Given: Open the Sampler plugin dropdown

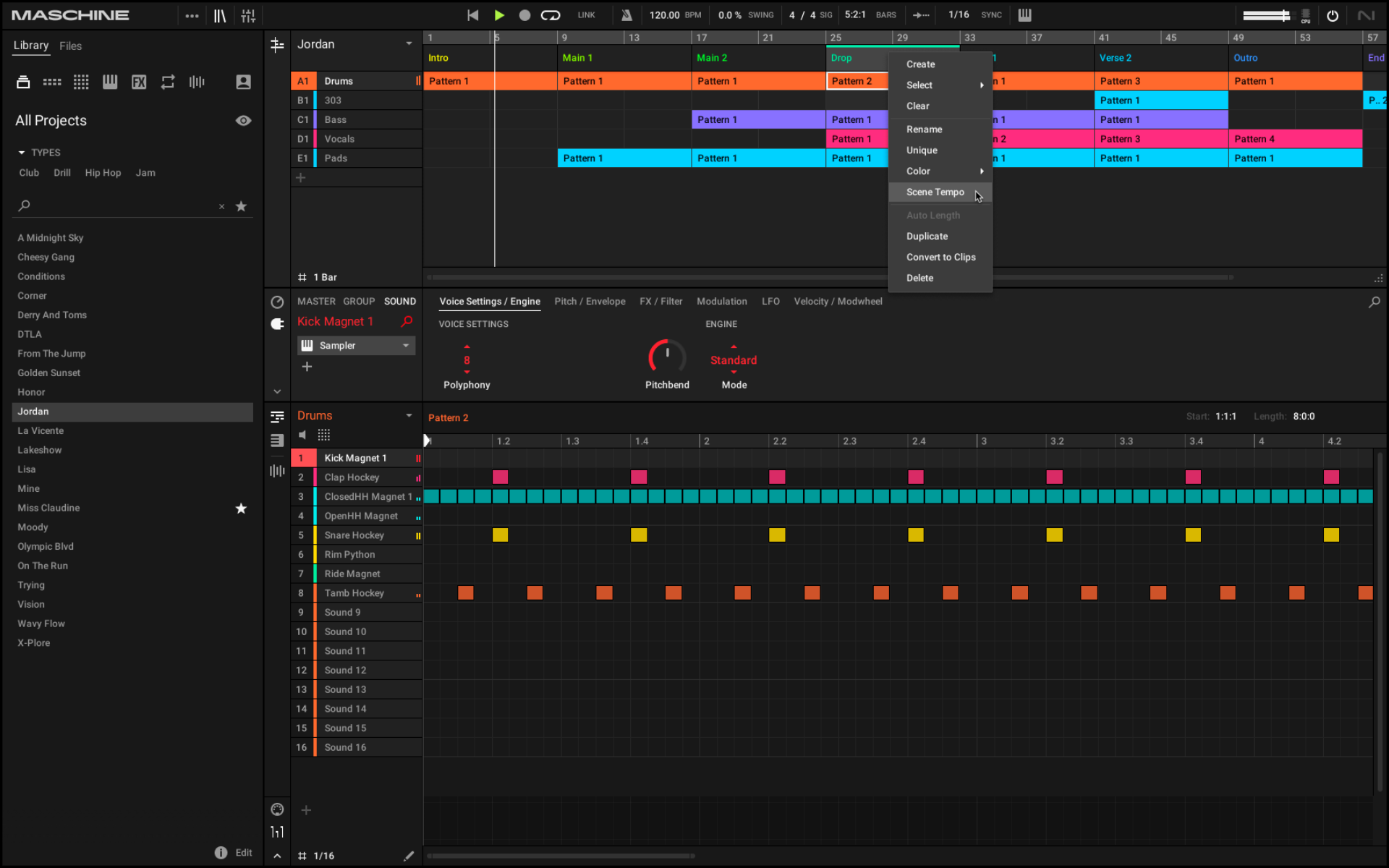Looking at the screenshot, I should pos(407,345).
